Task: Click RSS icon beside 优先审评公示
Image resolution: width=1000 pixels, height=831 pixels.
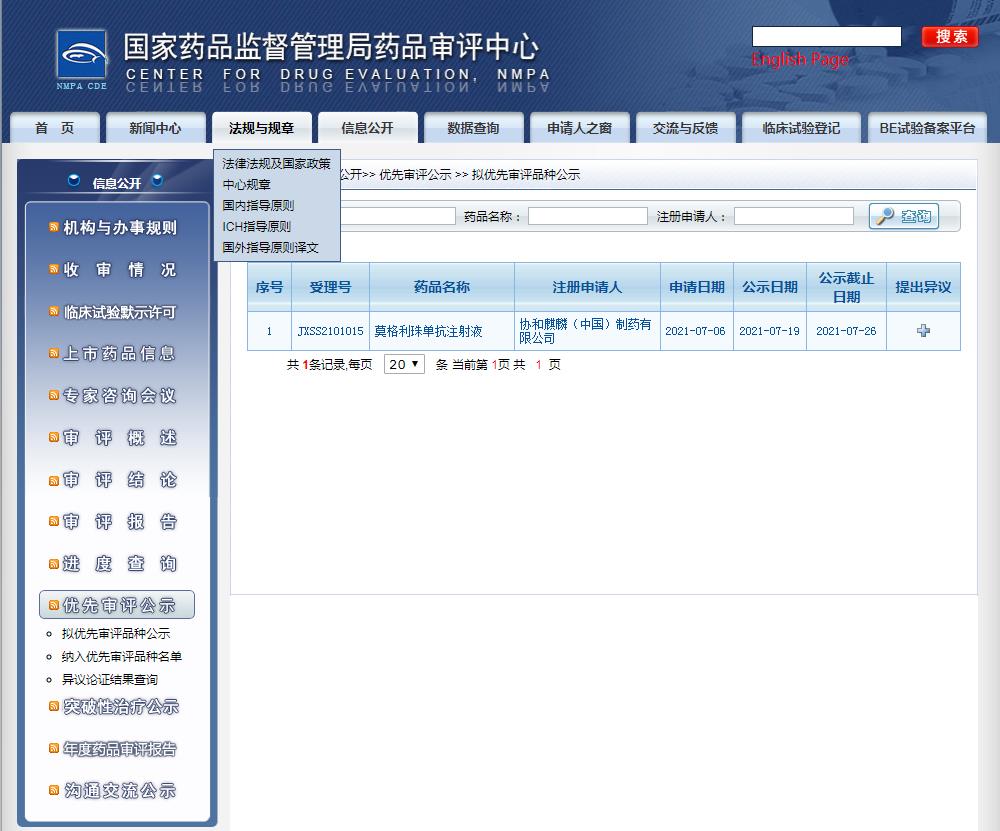Action: point(54,605)
